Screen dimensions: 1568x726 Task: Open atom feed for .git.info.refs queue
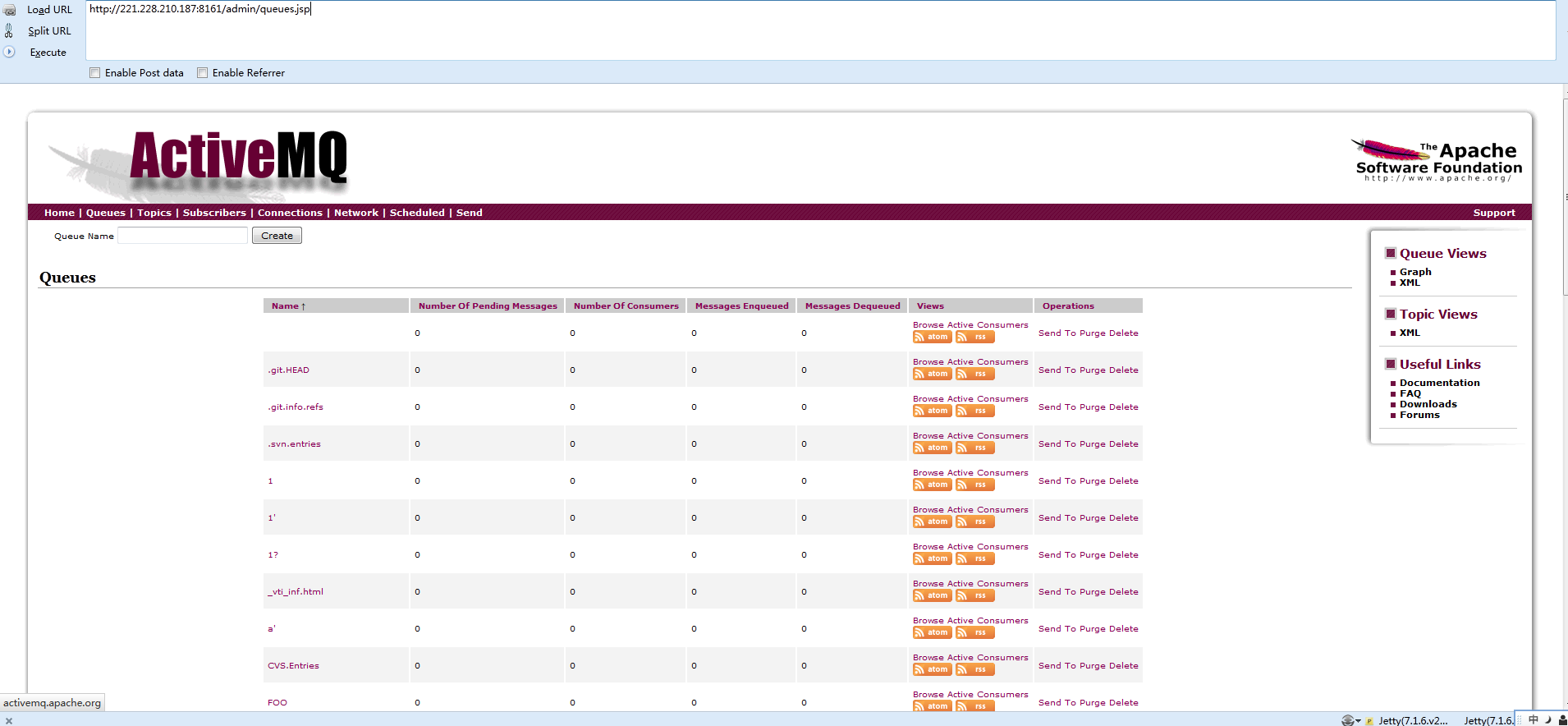pos(932,411)
